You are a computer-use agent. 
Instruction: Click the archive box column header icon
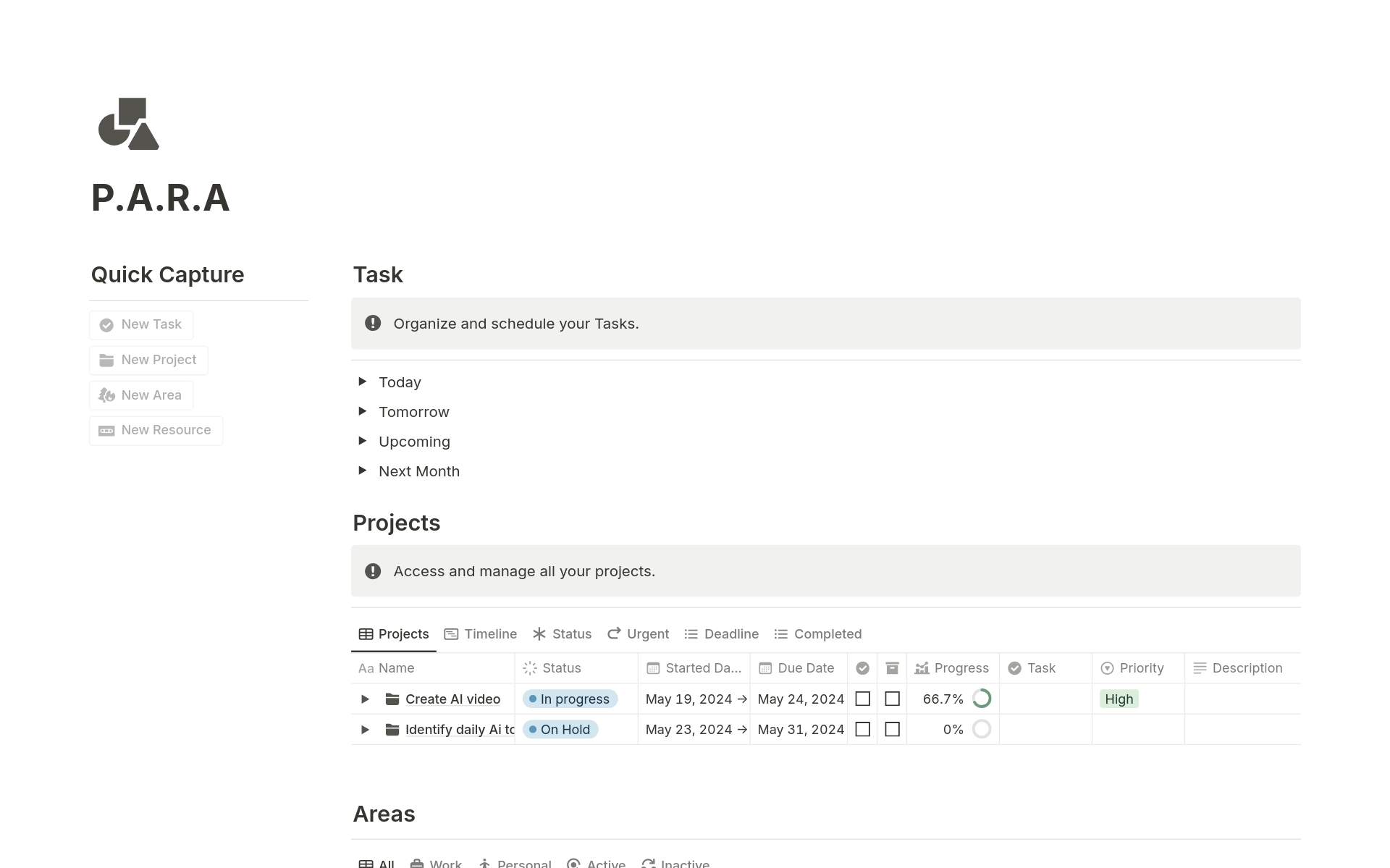point(892,668)
